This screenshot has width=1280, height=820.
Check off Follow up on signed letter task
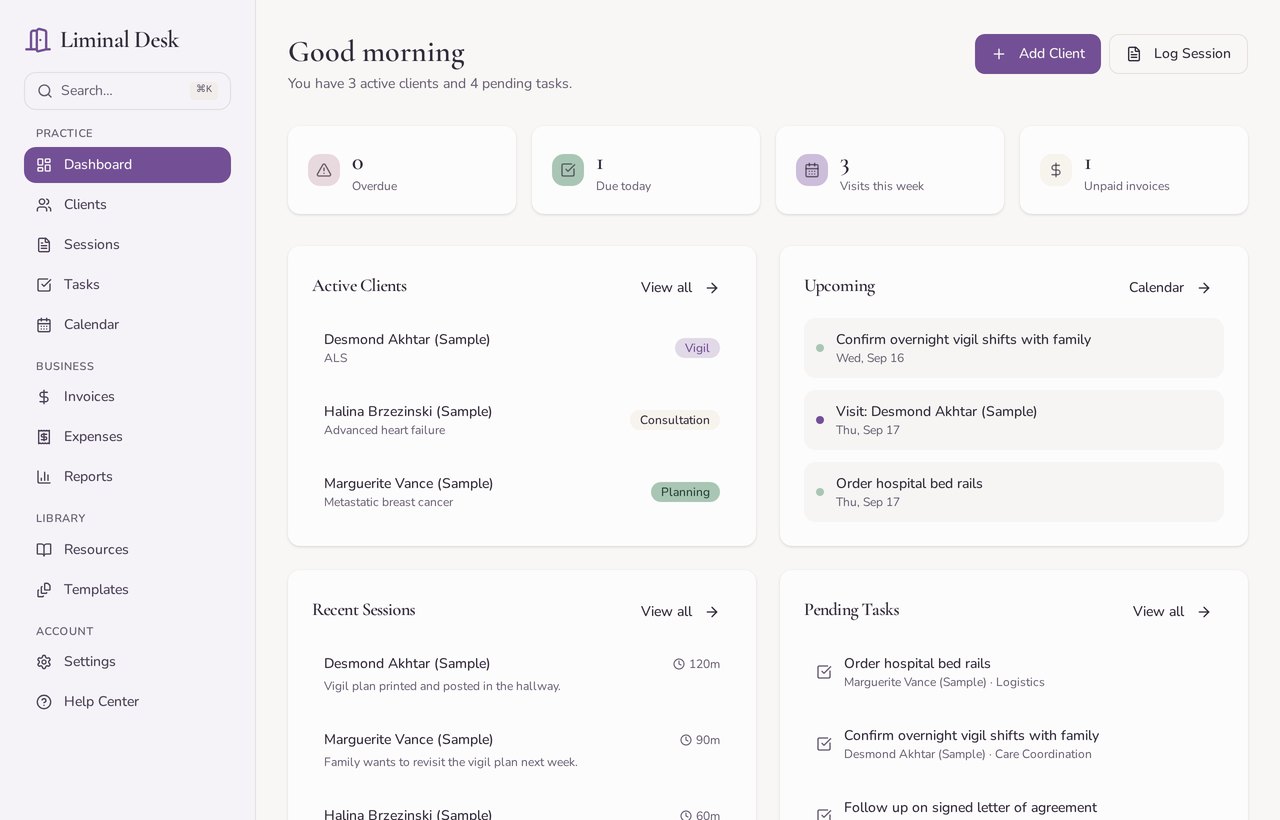(824, 814)
